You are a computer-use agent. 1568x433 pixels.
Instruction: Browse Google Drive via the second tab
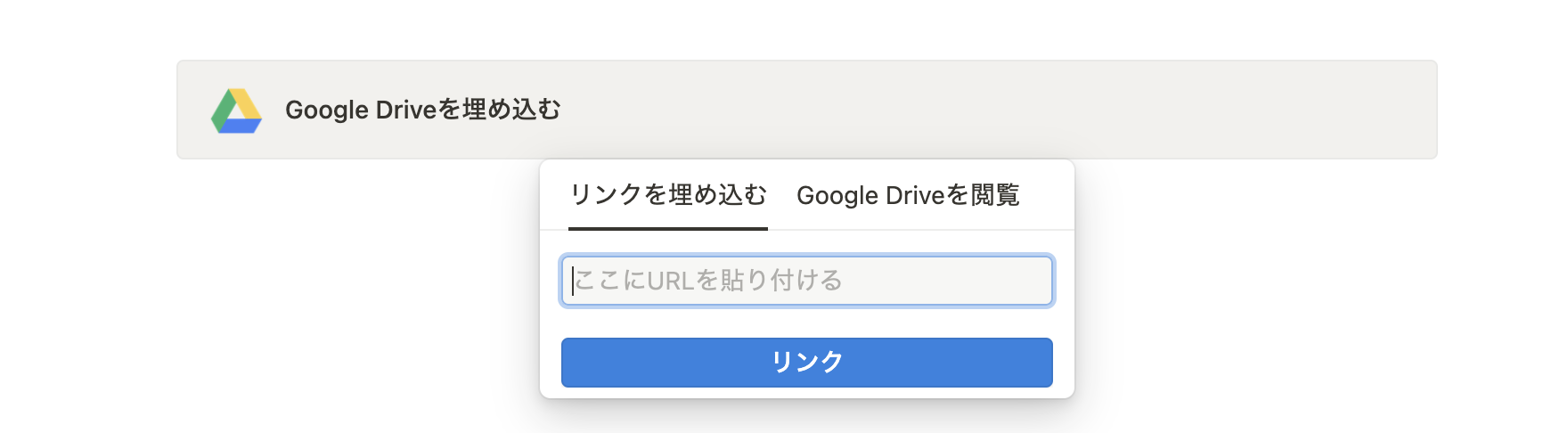point(908,195)
